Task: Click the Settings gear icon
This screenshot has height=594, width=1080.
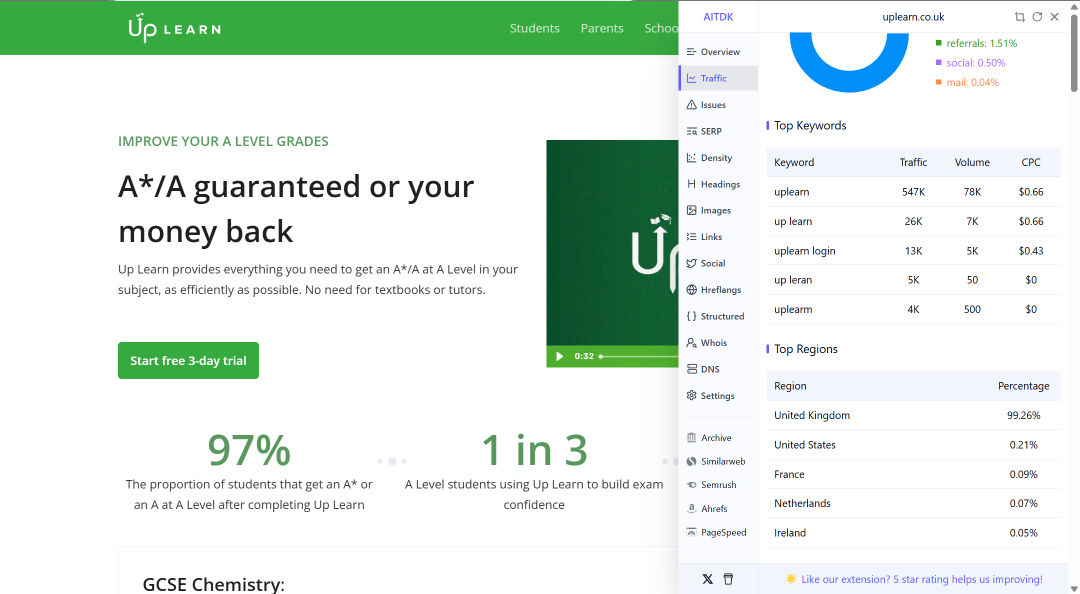Action: click(x=692, y=396)
